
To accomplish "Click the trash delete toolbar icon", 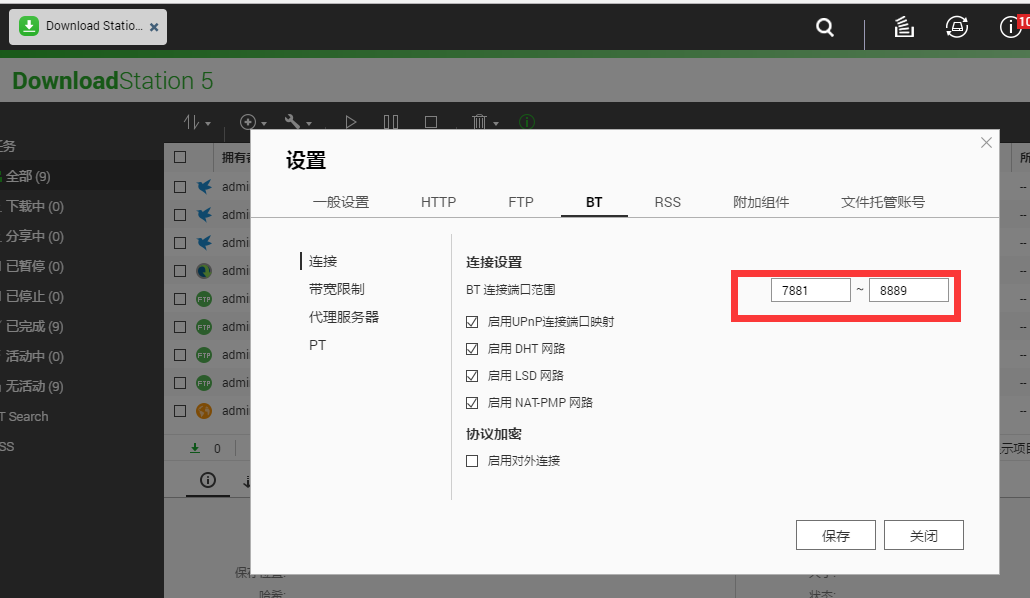I will 480,122.
